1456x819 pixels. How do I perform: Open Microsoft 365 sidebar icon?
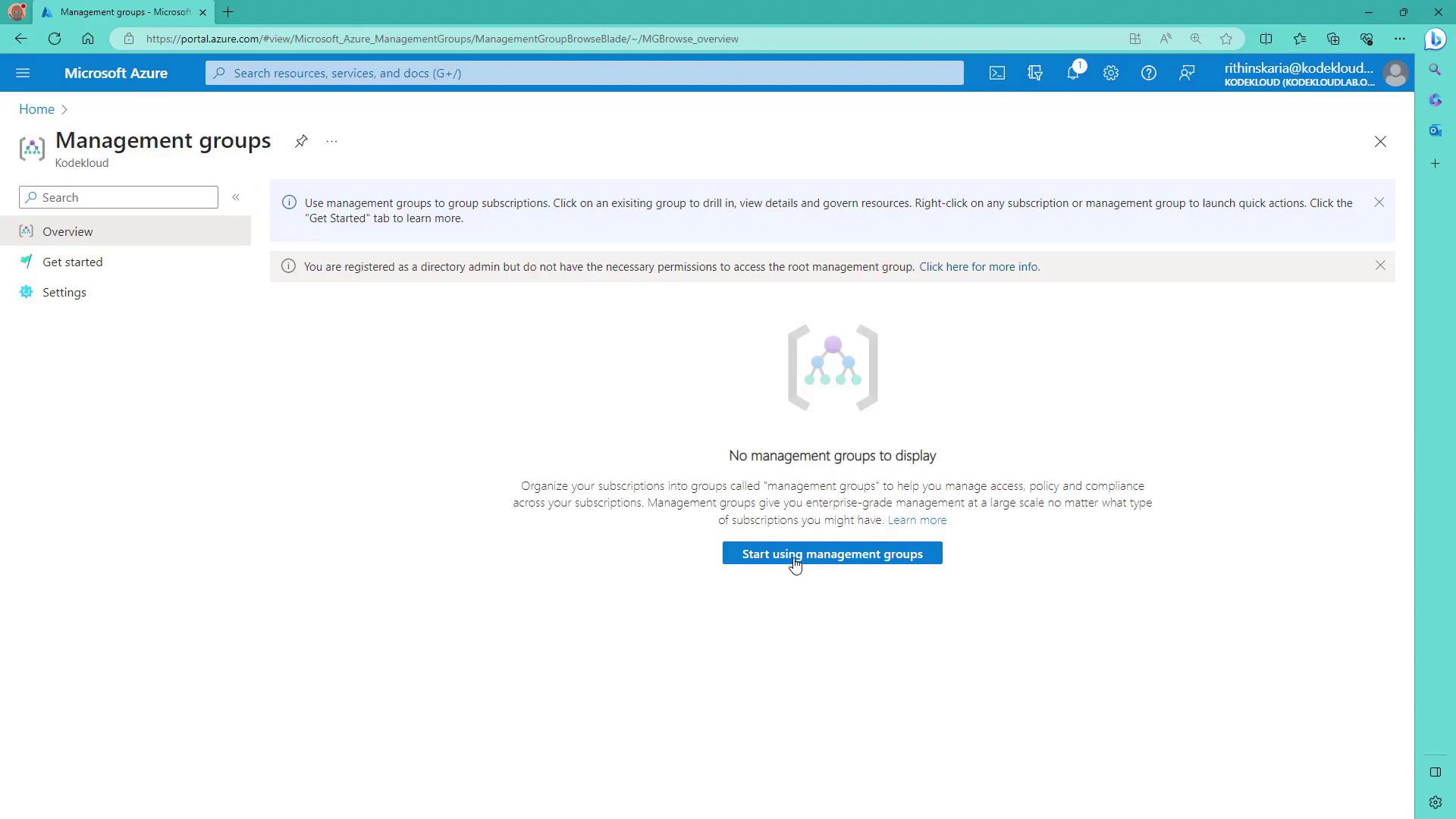(x=1435, y=100)
